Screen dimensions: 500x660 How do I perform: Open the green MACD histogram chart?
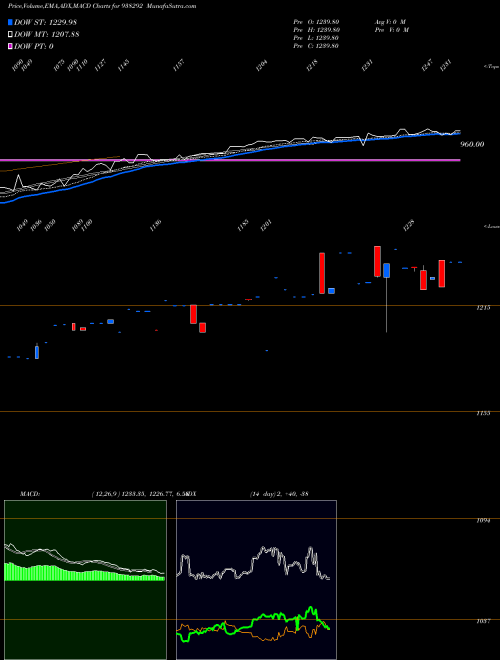85,580
